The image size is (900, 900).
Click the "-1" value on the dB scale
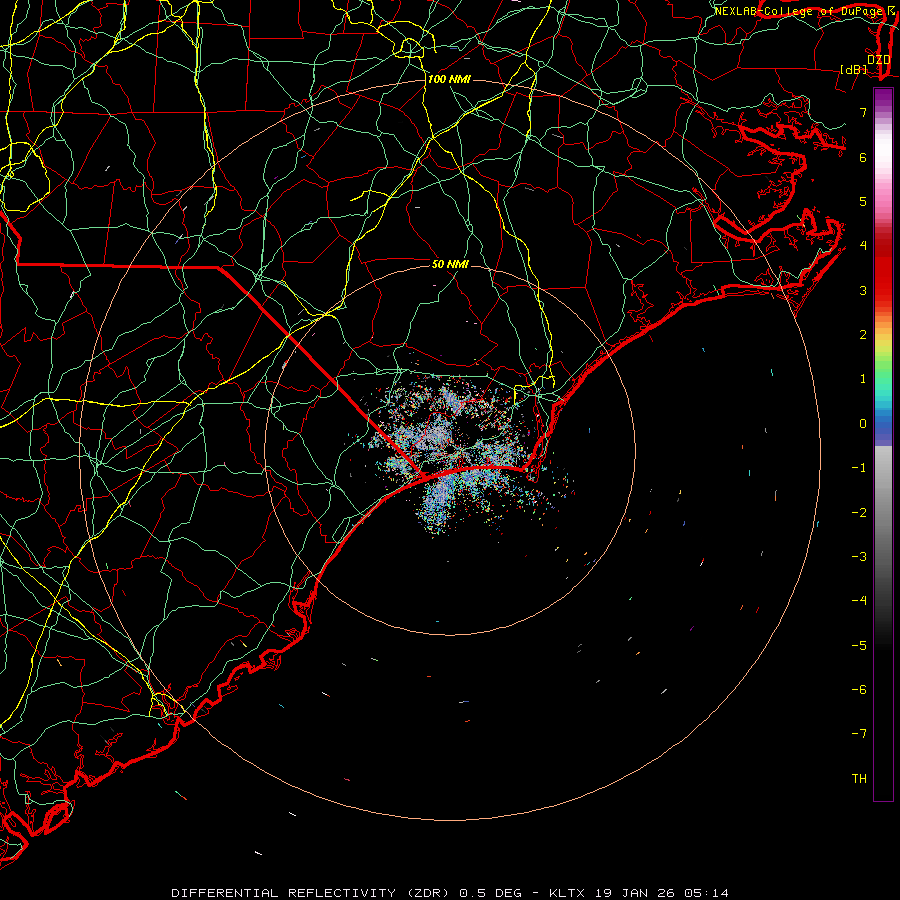859,468
